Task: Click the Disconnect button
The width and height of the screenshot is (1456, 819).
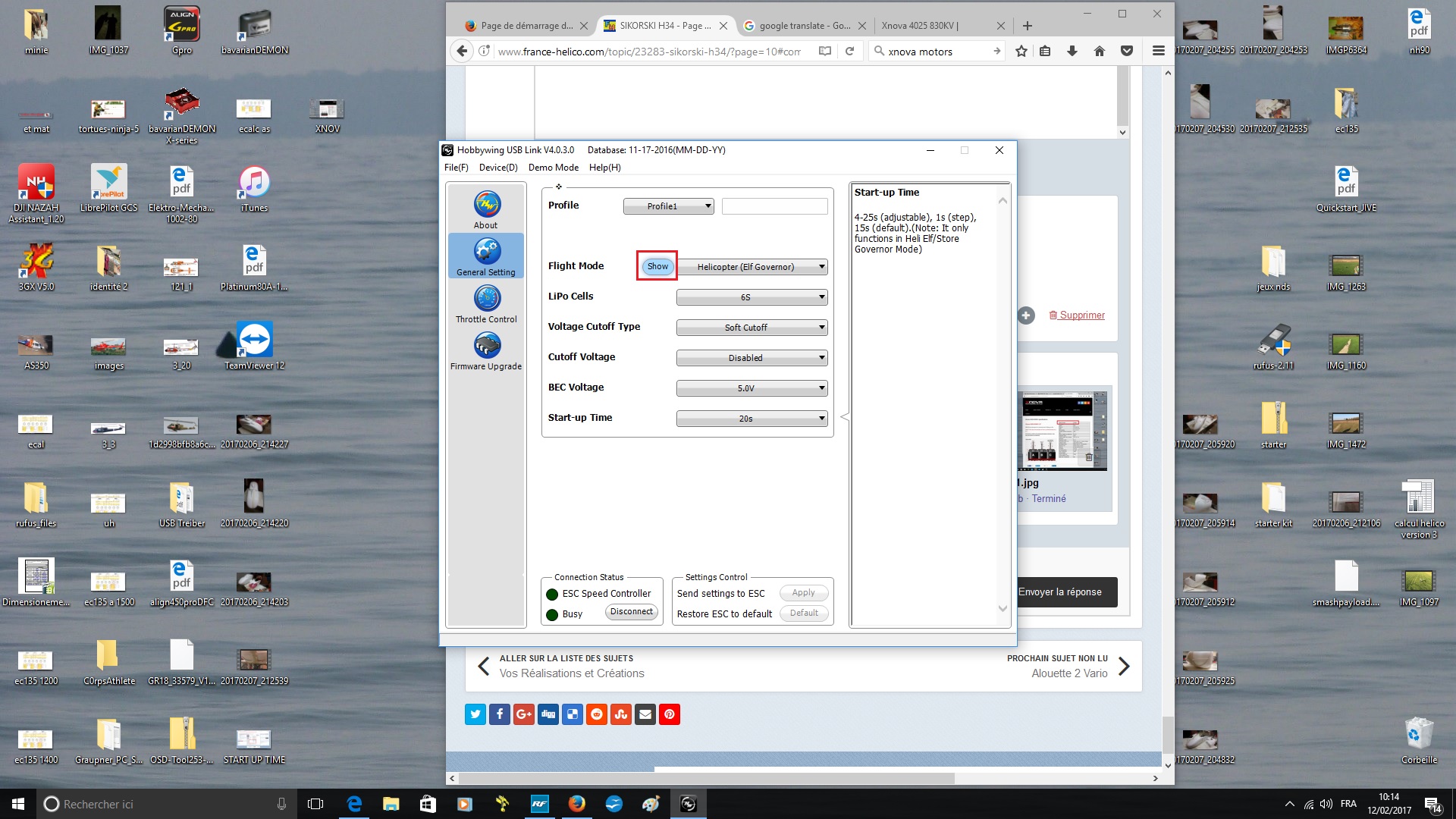Action: [x=632, y=612]
